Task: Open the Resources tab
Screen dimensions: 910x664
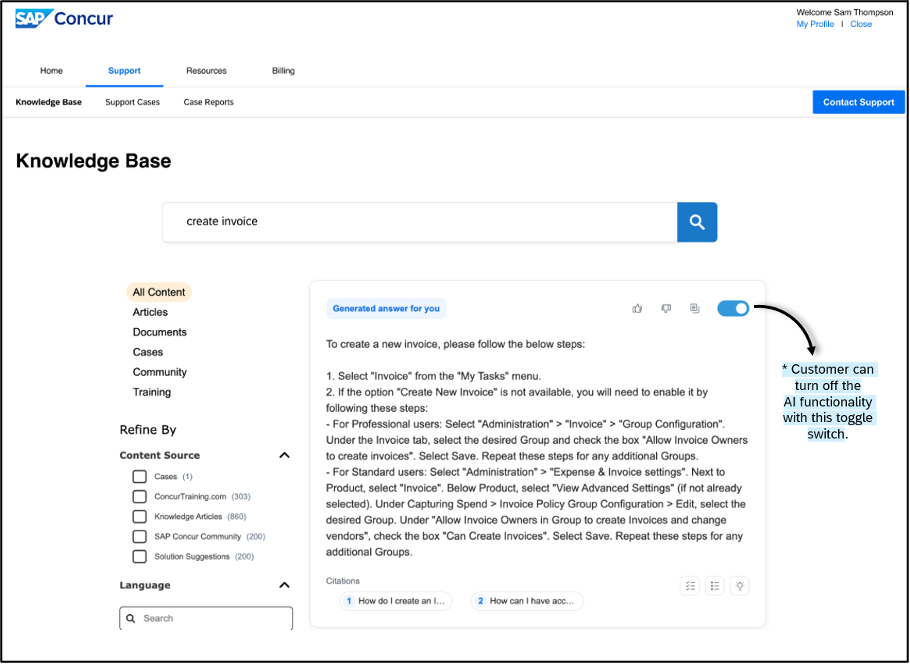Action: click(206, 71)
